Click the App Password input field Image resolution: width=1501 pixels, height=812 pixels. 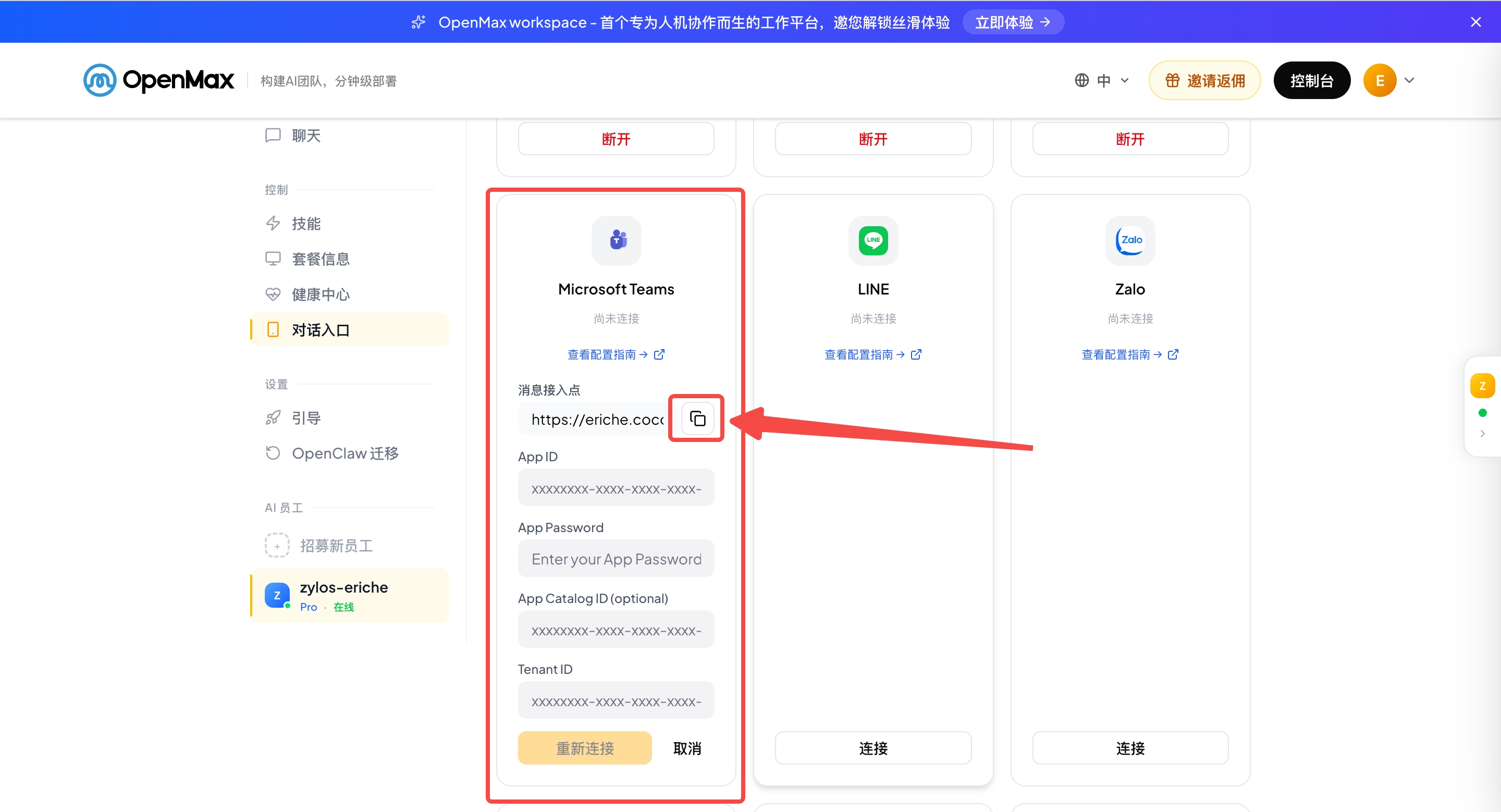point(616,559)
